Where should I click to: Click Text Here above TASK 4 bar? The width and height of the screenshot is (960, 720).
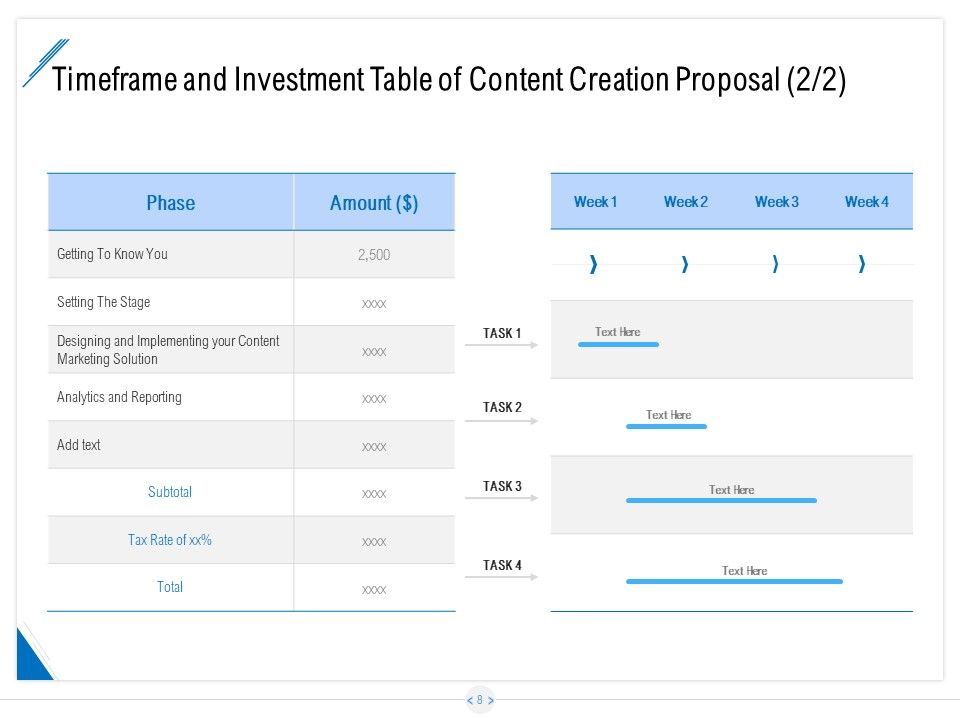click(744, 571)
